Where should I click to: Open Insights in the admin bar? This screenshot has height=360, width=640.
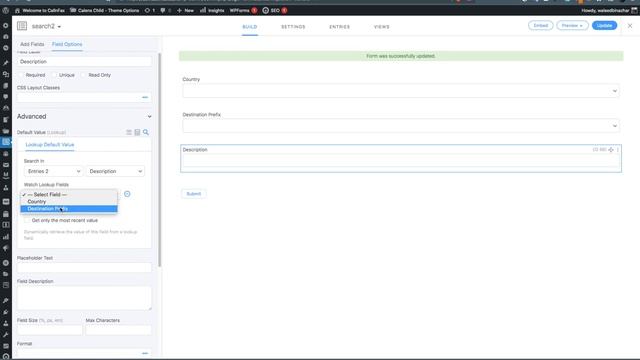coord(212,10)
